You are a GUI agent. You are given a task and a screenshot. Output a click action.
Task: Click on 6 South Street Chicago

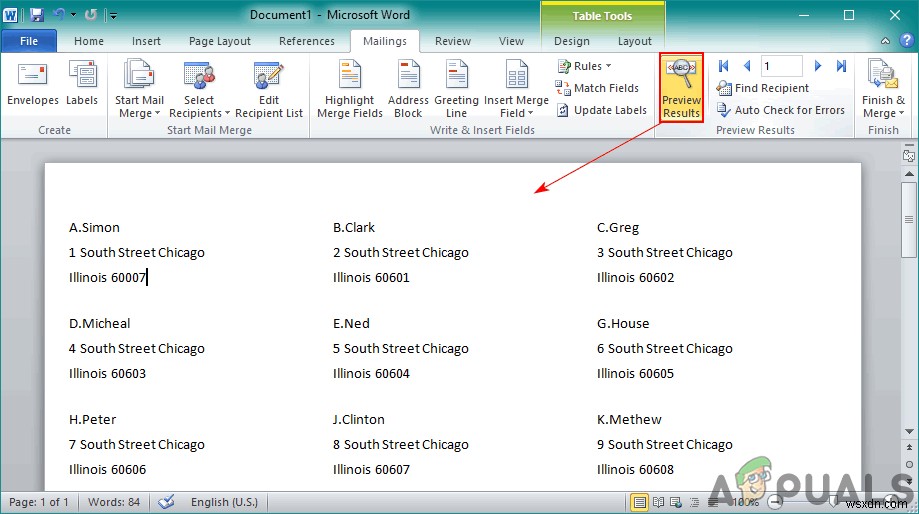point(665,349)
